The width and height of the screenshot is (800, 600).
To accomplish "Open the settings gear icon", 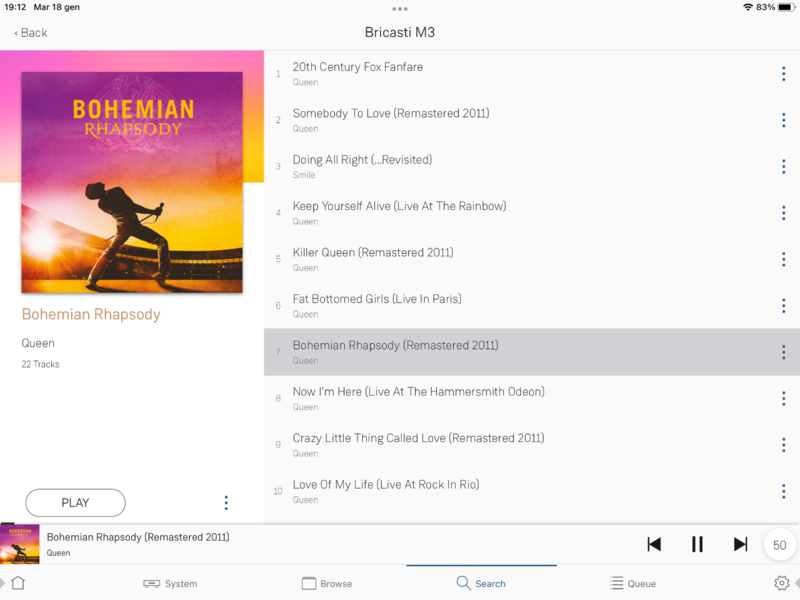I will point(782,583).
